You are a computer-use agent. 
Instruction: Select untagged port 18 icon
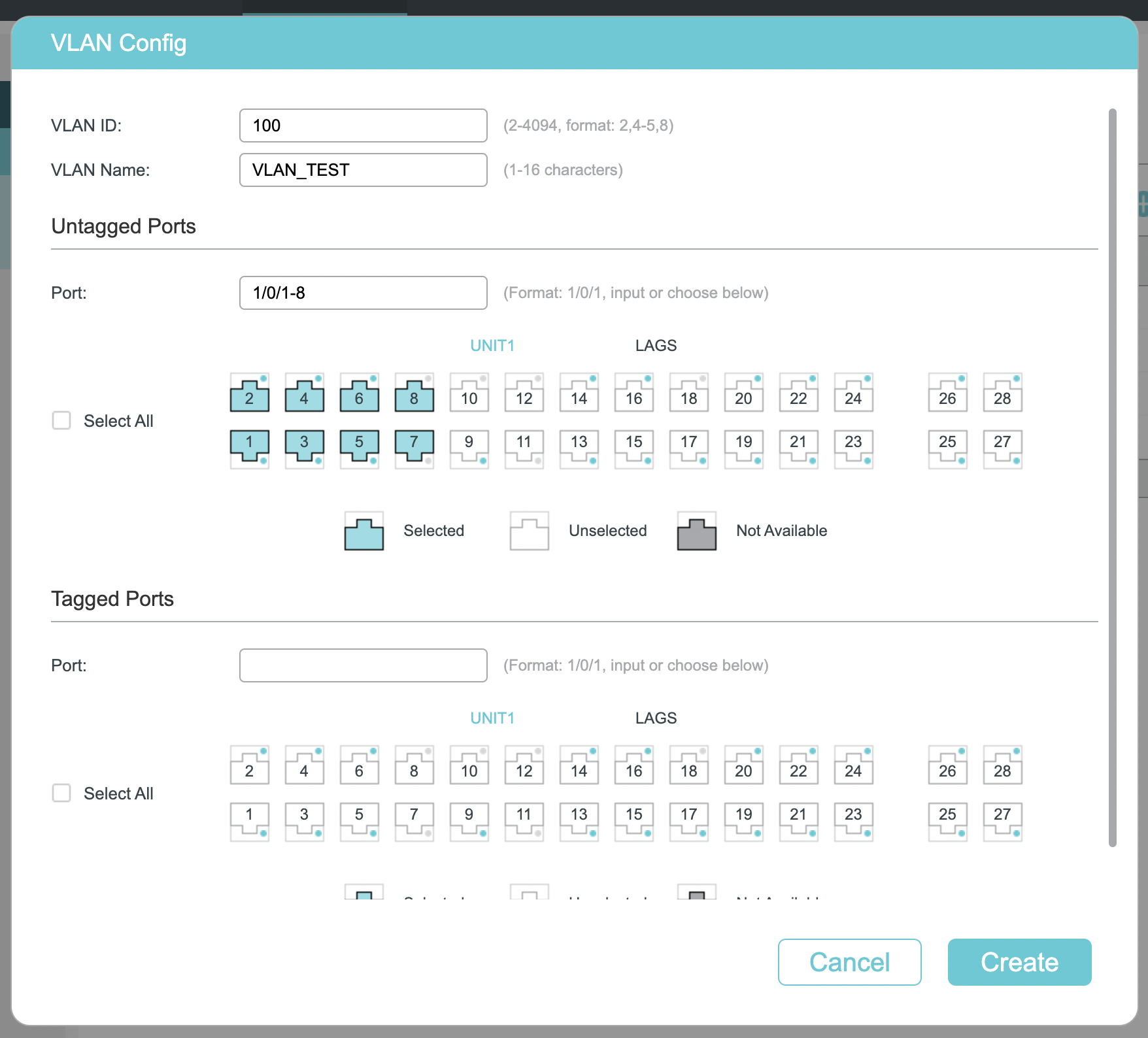tap(689, 393)
